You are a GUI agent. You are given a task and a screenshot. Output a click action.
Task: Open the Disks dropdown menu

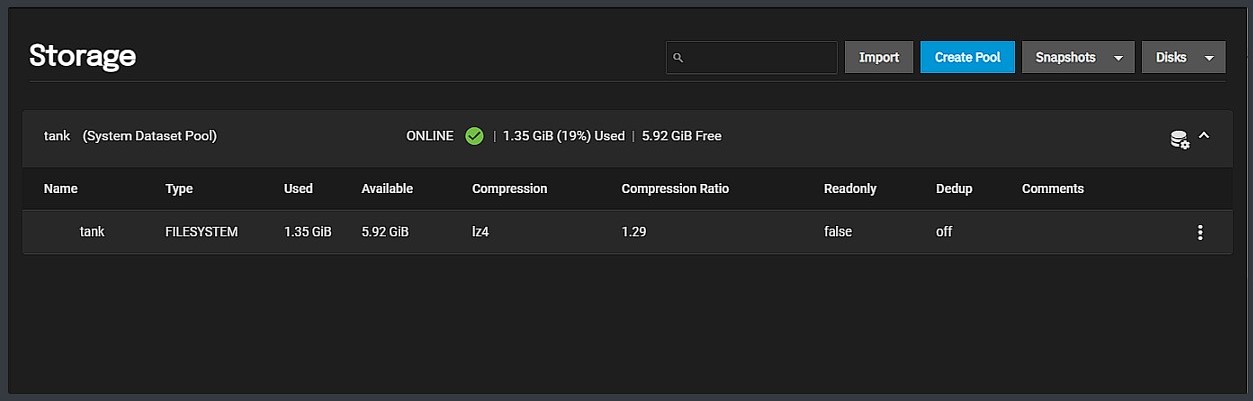[1183, 57]
